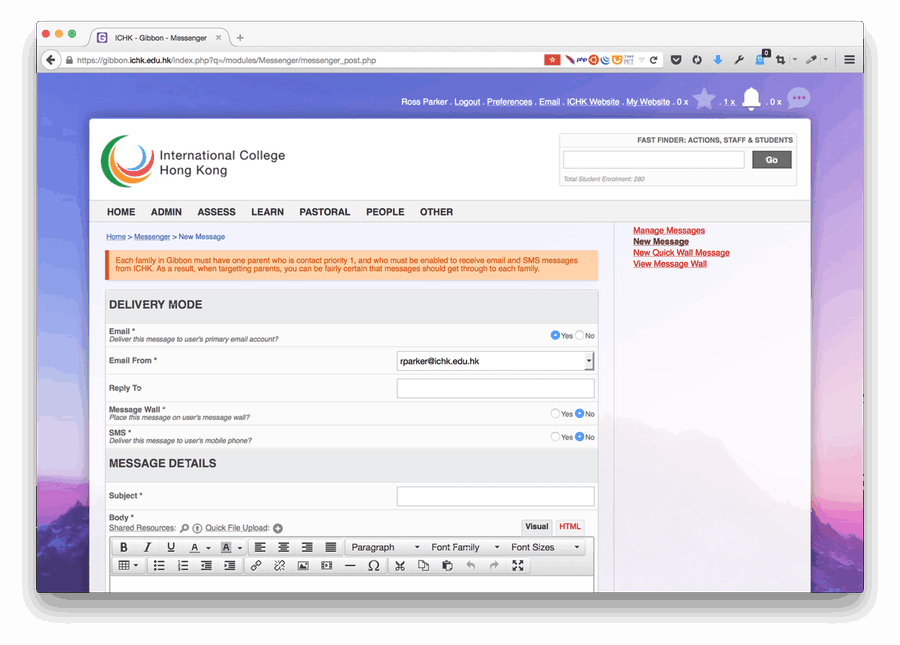This screenshot has height=645, width=900.
Task: Expand the Paragraph format dropdown
Action: 385,547
